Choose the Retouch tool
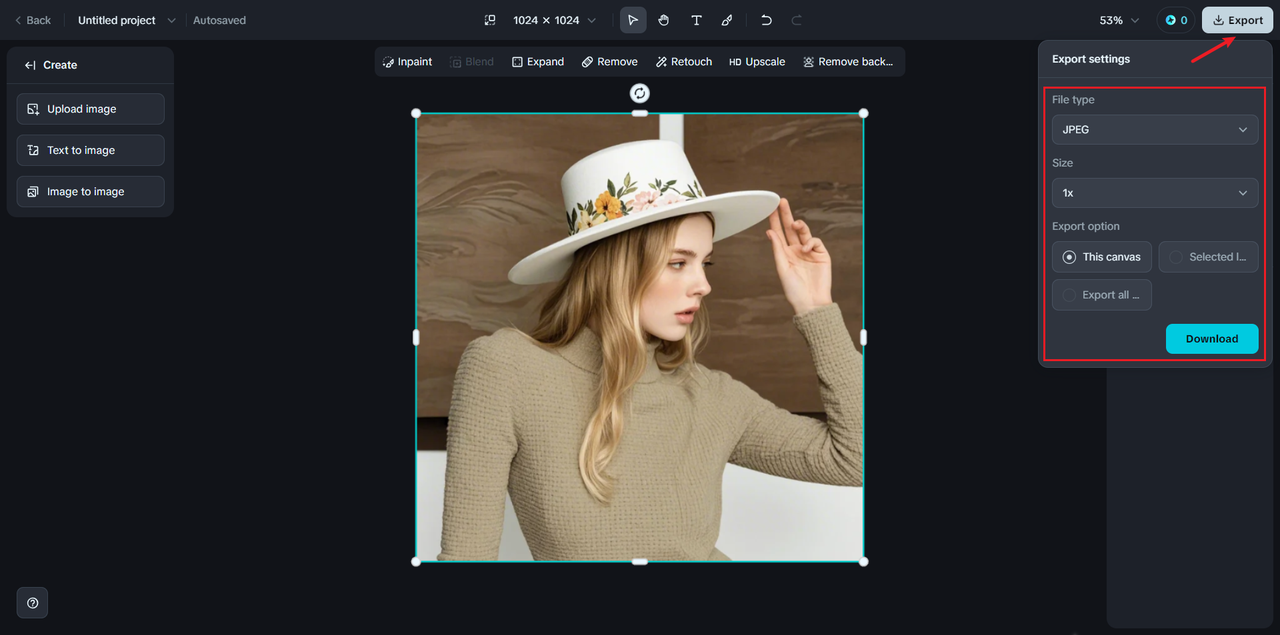This screenshot has height=635, width=1280. [x=684, y=62]
